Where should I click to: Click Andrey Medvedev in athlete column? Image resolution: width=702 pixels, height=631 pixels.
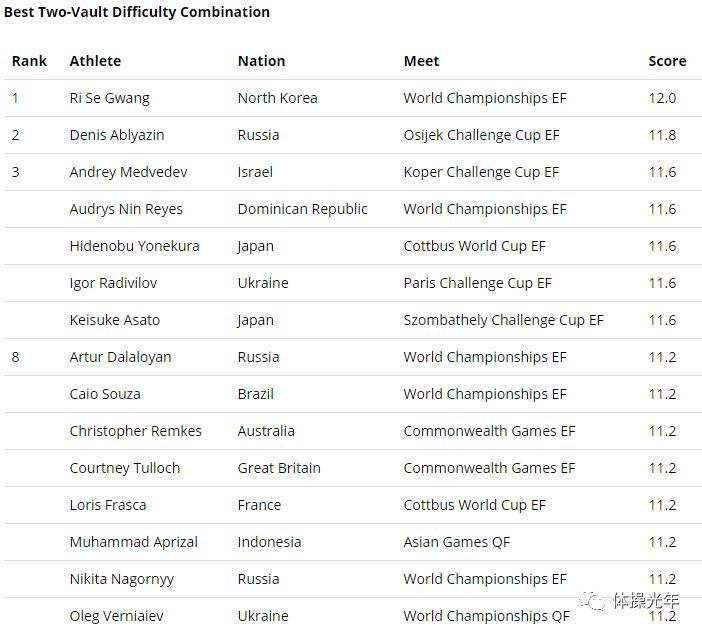coord(128,172)
